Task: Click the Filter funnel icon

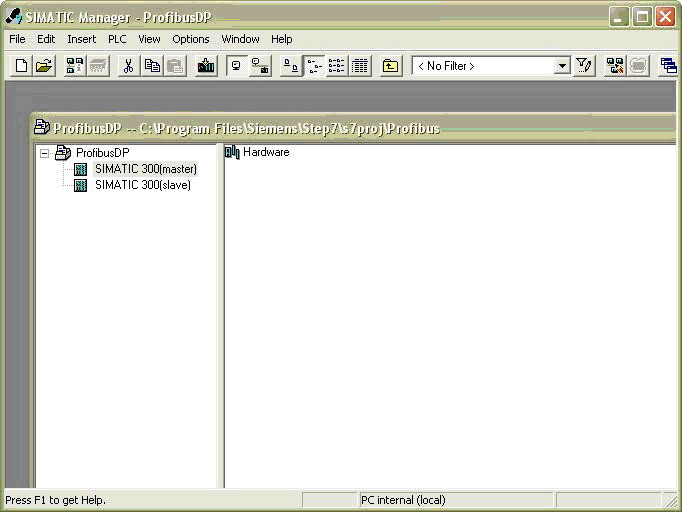Action: [585, 66]
